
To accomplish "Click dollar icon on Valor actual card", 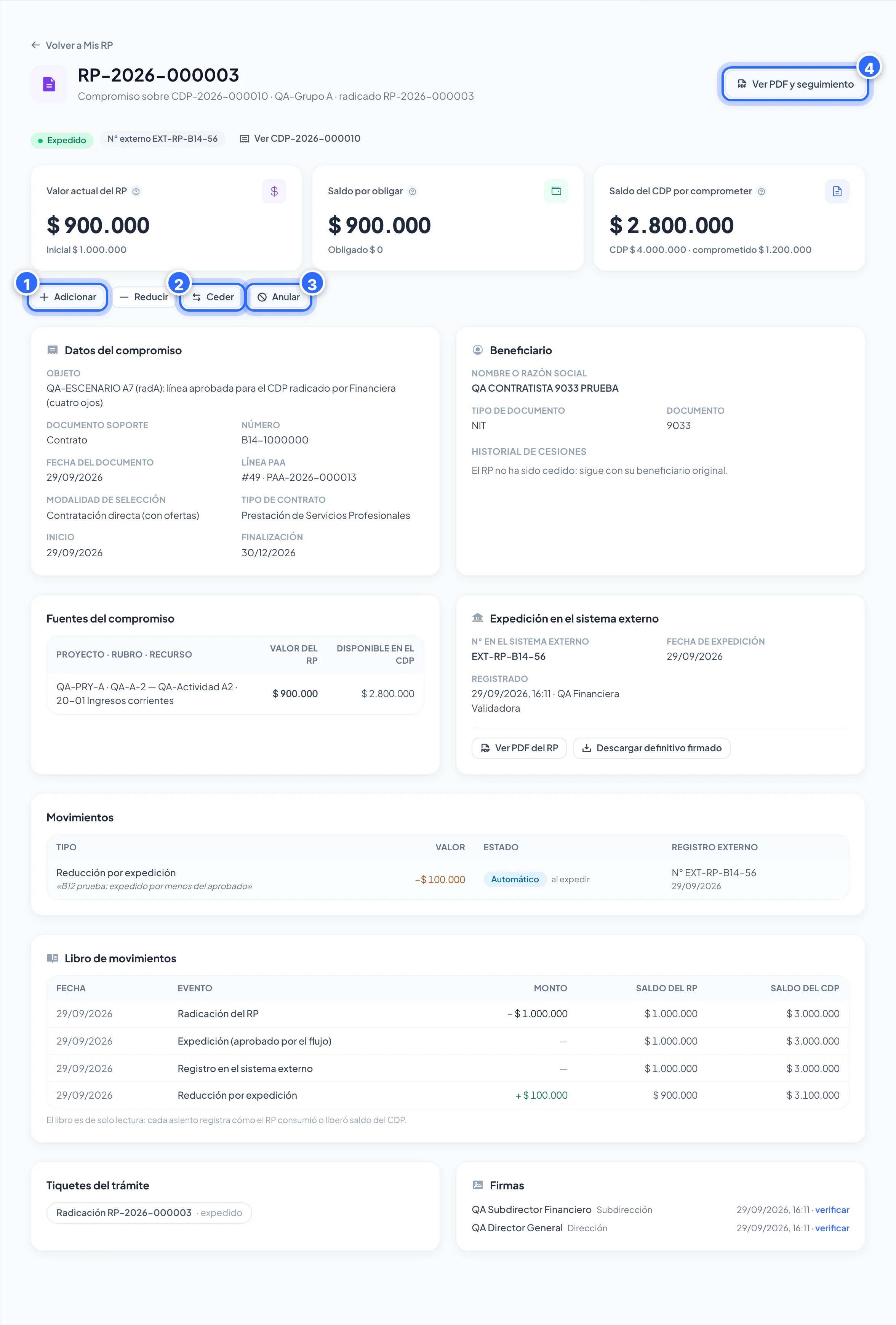I will point(274,192).
